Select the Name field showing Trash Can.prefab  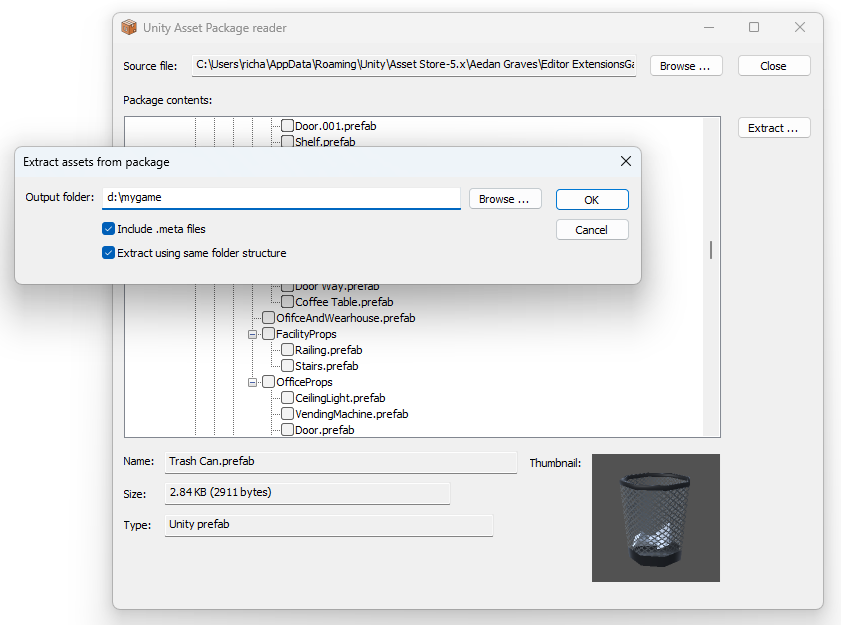click(x=341, y=462)
